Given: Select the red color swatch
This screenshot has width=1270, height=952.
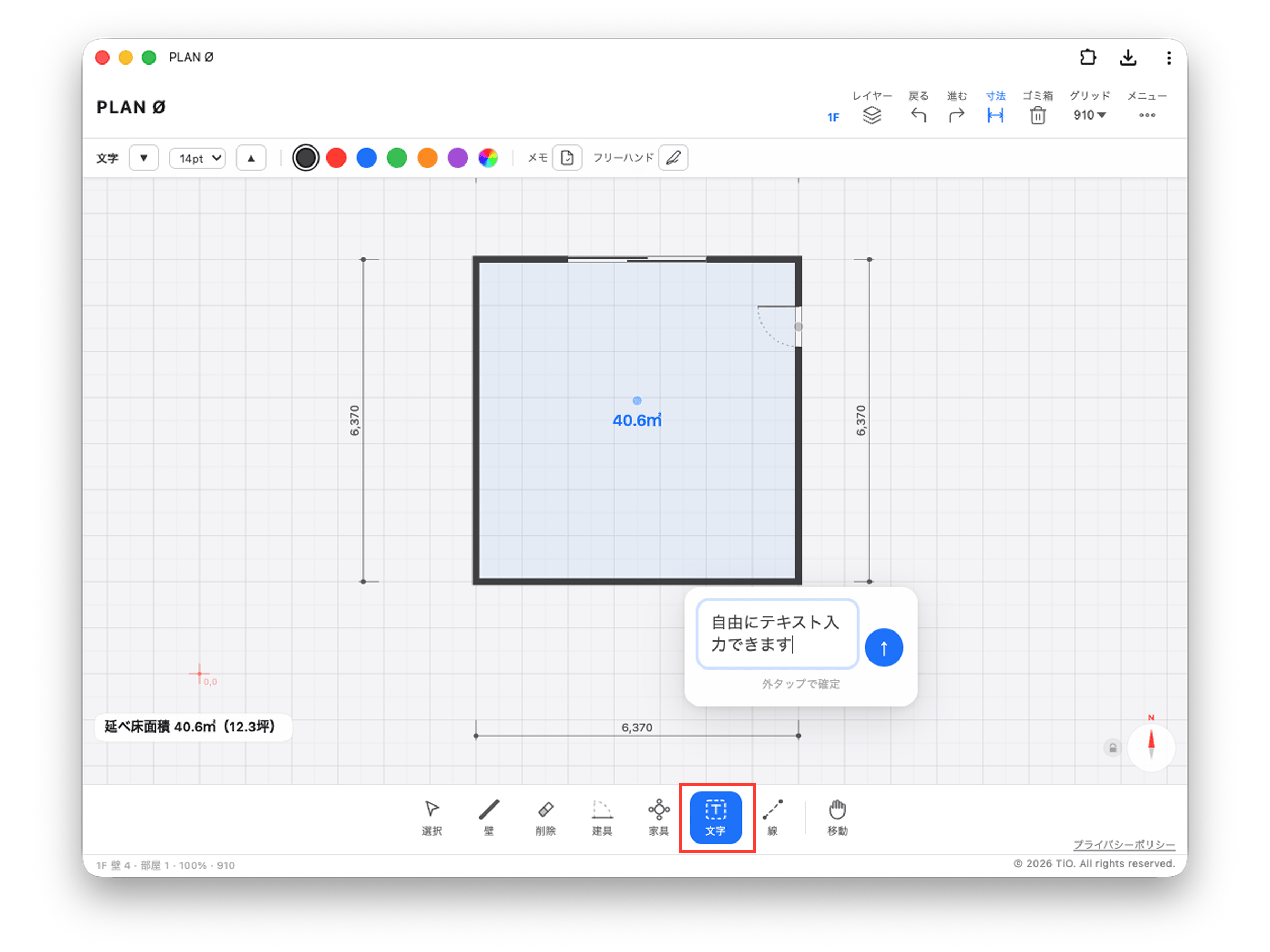Looking at the screenshot, I should point(336,158).
